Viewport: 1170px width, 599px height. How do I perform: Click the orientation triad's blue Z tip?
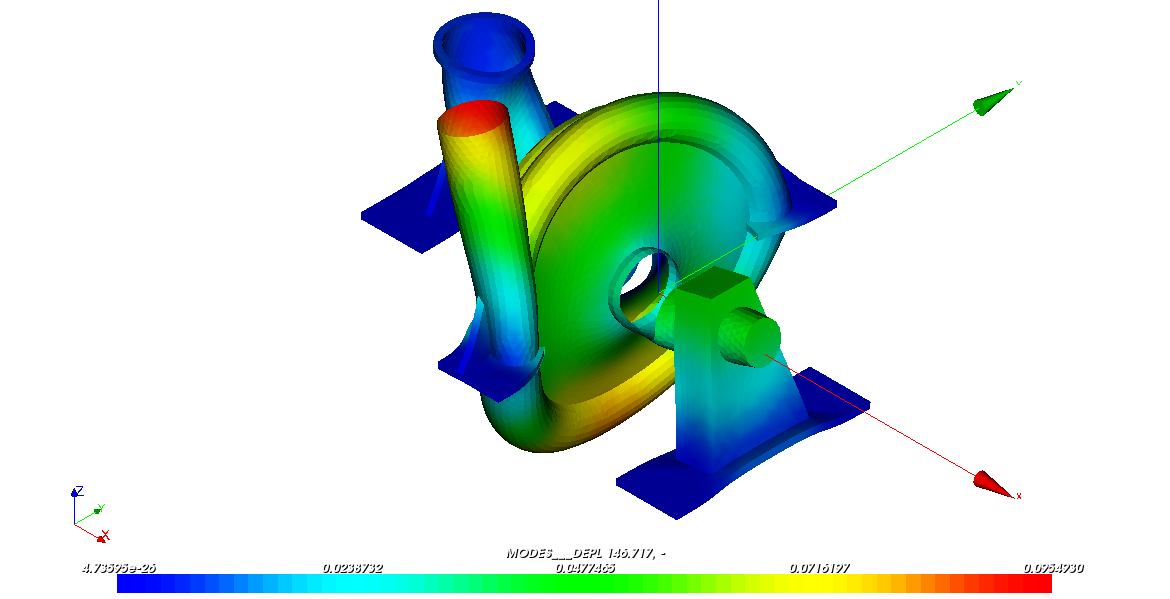pyautogui.click(x=75, y=493)
